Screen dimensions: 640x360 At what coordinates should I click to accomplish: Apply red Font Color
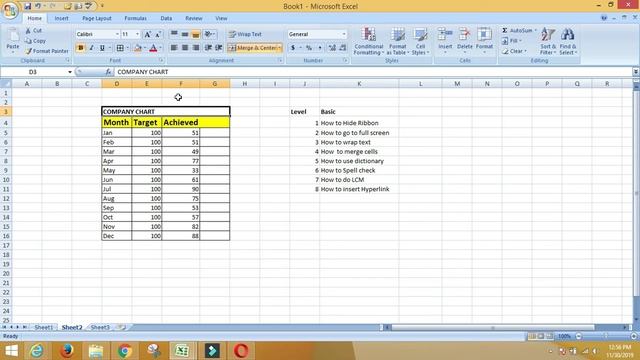pos(153,48)
